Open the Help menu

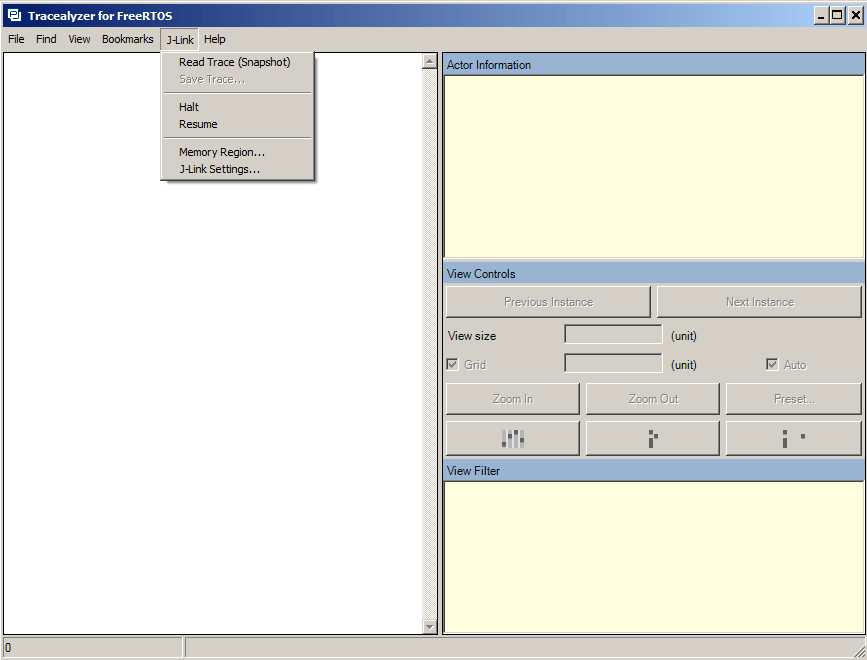point(215,39)
